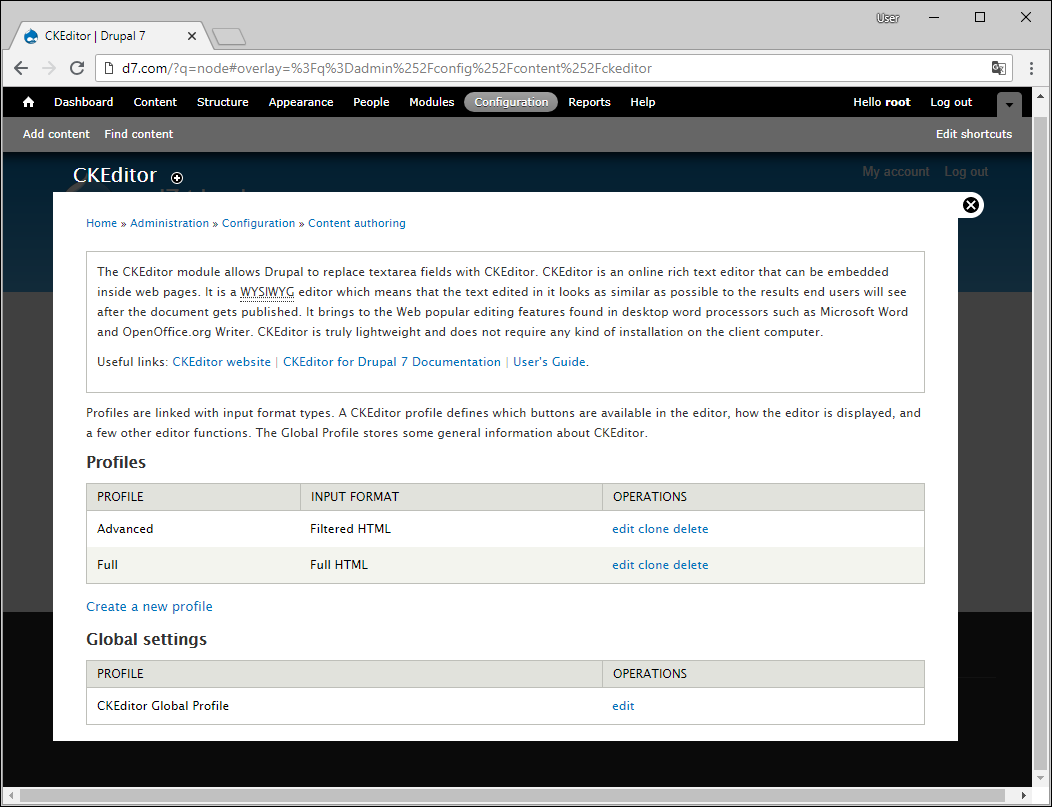Close the CKEditor Drupal 7 browser tab
The height and width of the screenshot is (807, 1052).
192,36
